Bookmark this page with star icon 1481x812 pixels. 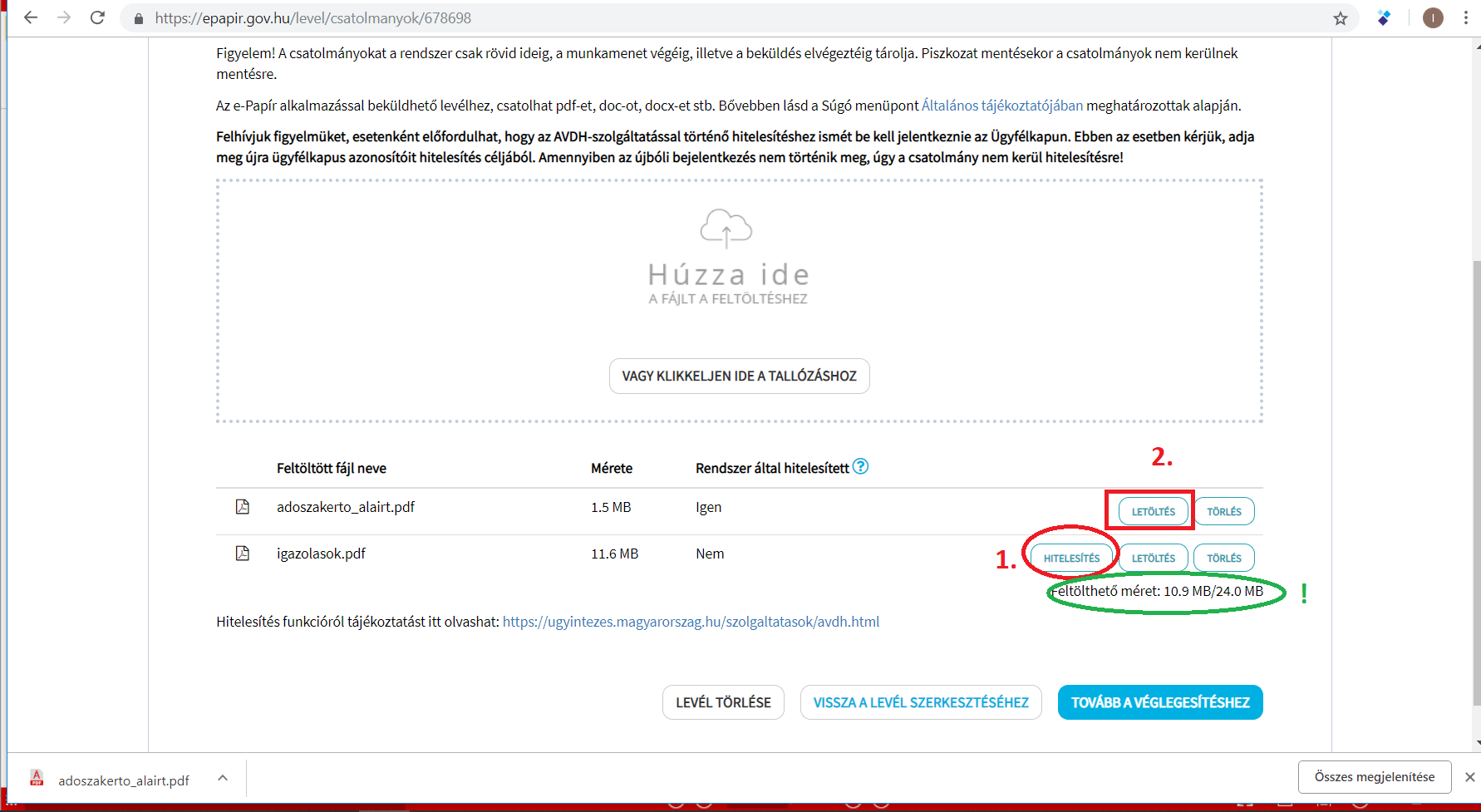point(1340,18)
